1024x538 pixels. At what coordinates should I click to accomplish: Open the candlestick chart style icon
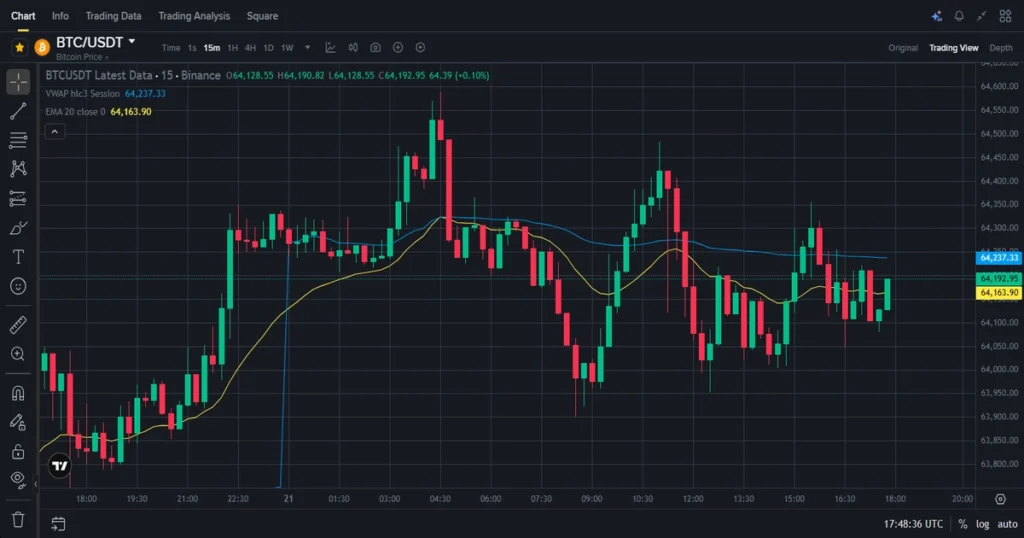[x=353, y=48]
